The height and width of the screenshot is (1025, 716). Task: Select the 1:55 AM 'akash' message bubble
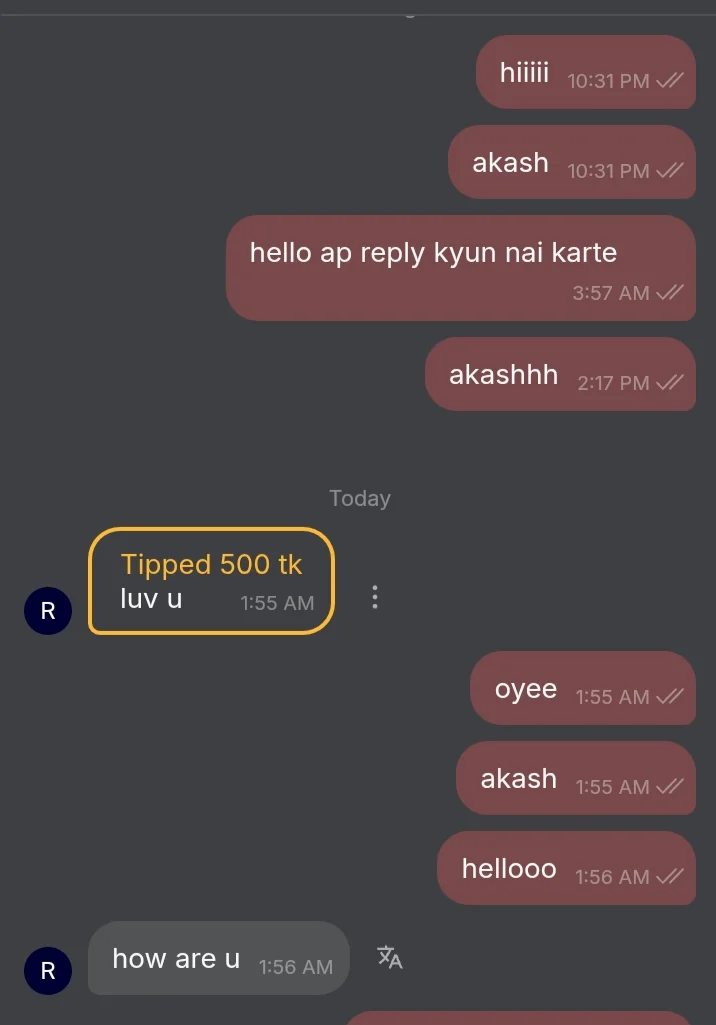(x=576, y=778)
